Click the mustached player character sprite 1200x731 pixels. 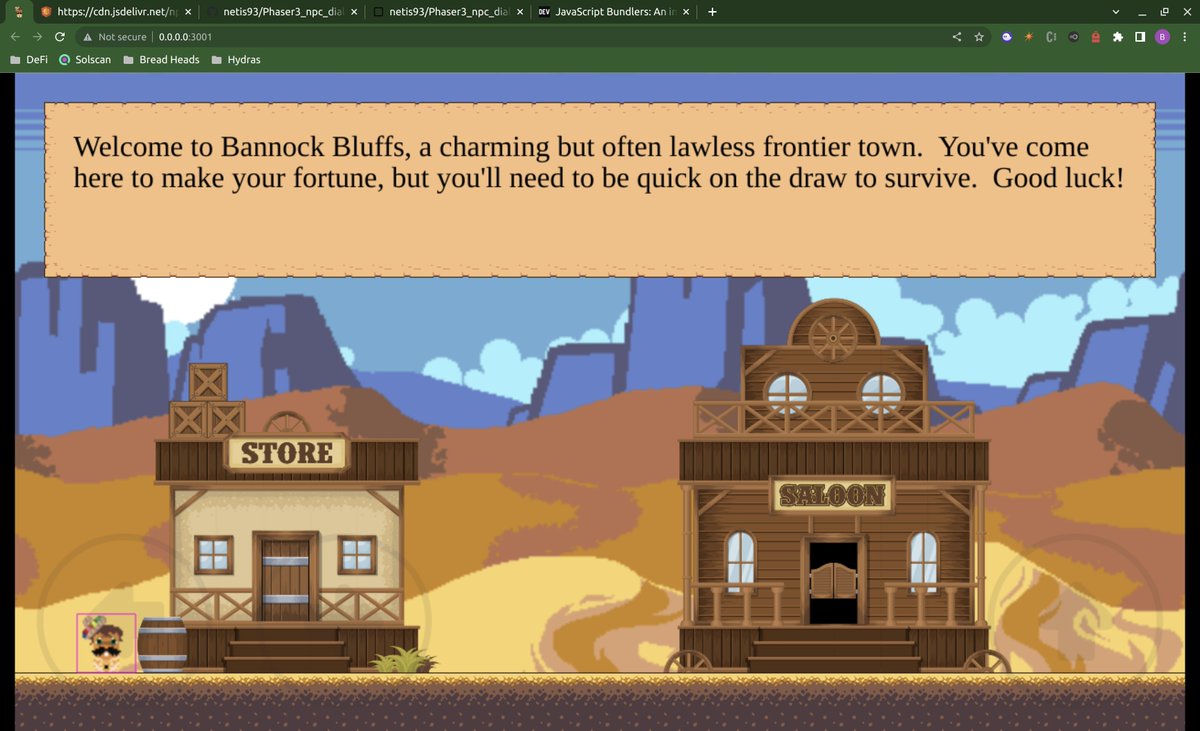pyautogui.click(x=106, y=643)
